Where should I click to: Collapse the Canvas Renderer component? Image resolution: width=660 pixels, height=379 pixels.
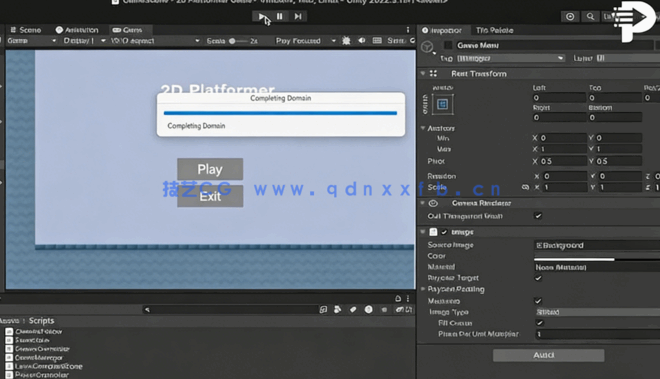coord(423,203)
